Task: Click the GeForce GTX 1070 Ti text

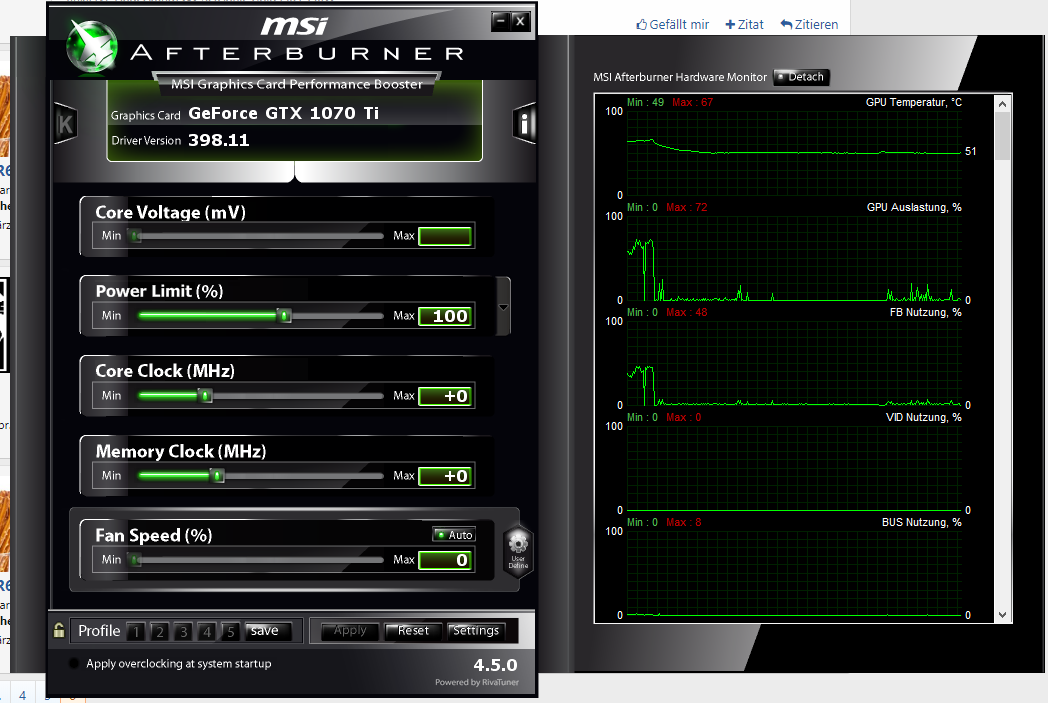Action: [x=283, y=113]
